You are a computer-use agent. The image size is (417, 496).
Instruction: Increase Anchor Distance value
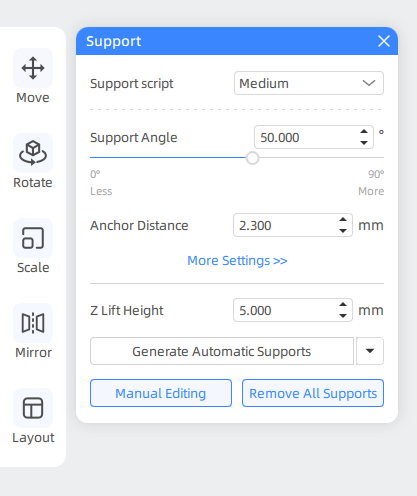(x=343, y=220)
